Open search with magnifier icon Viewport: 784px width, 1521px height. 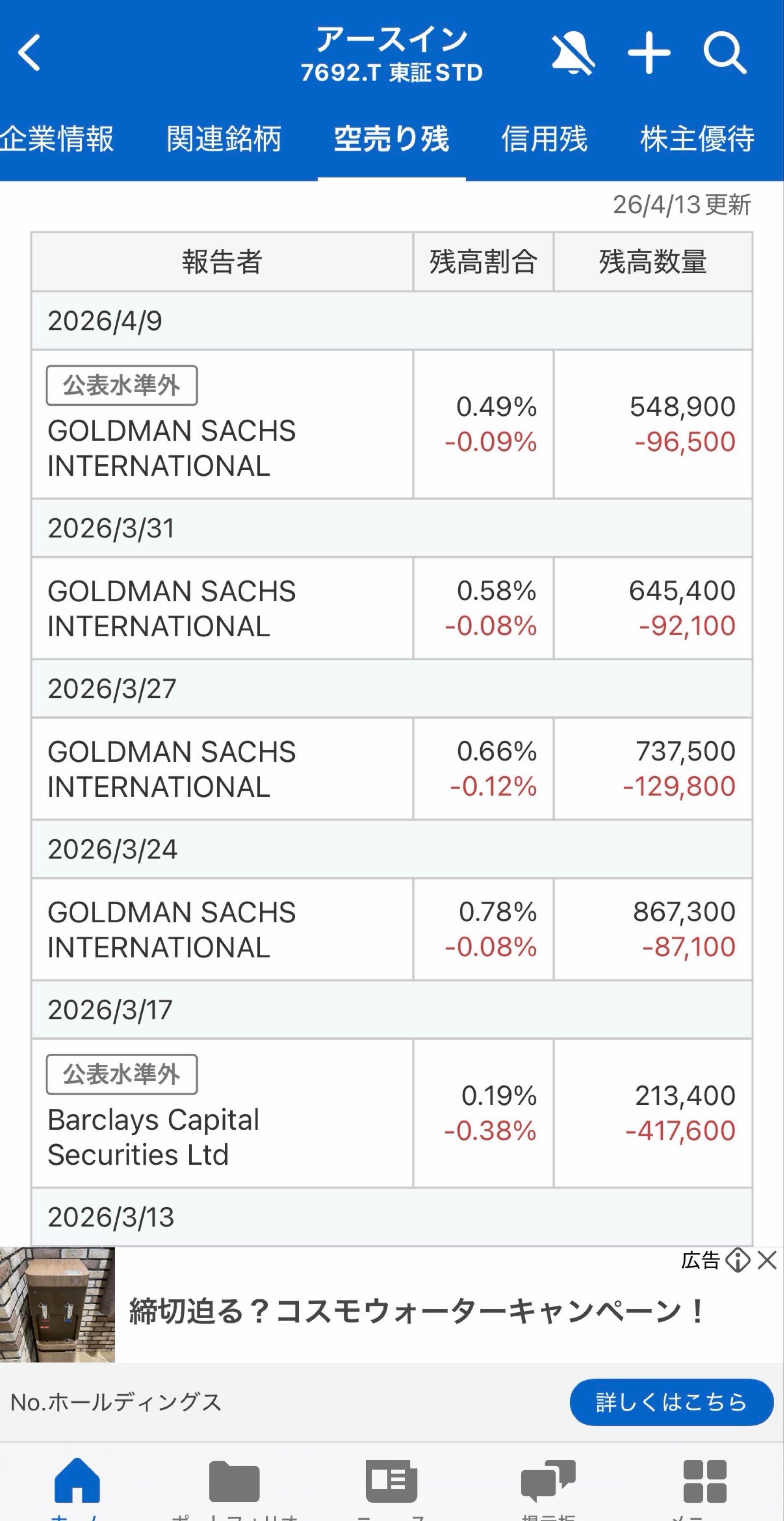(724, 54)
